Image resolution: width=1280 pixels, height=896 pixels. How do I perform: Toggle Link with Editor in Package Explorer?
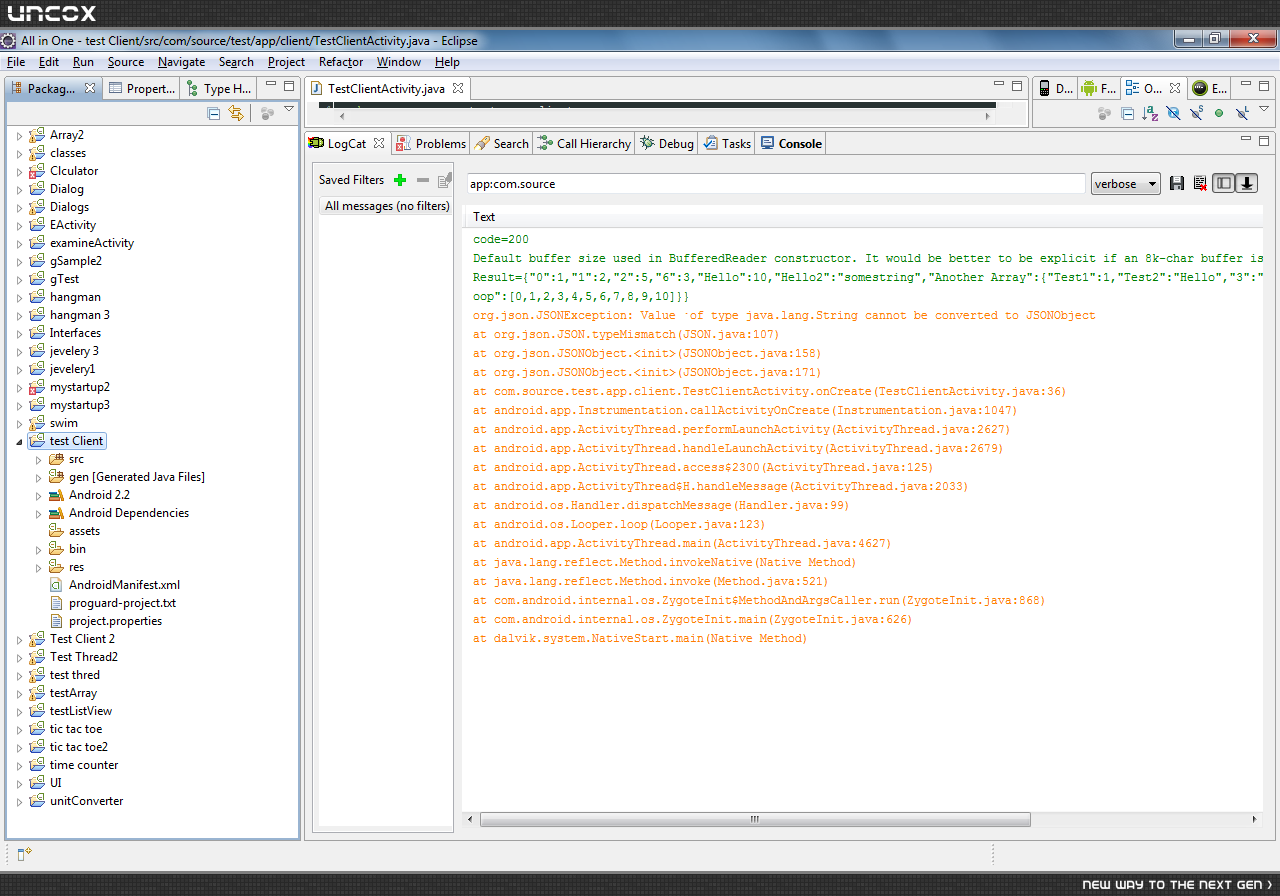coord(236,113)
